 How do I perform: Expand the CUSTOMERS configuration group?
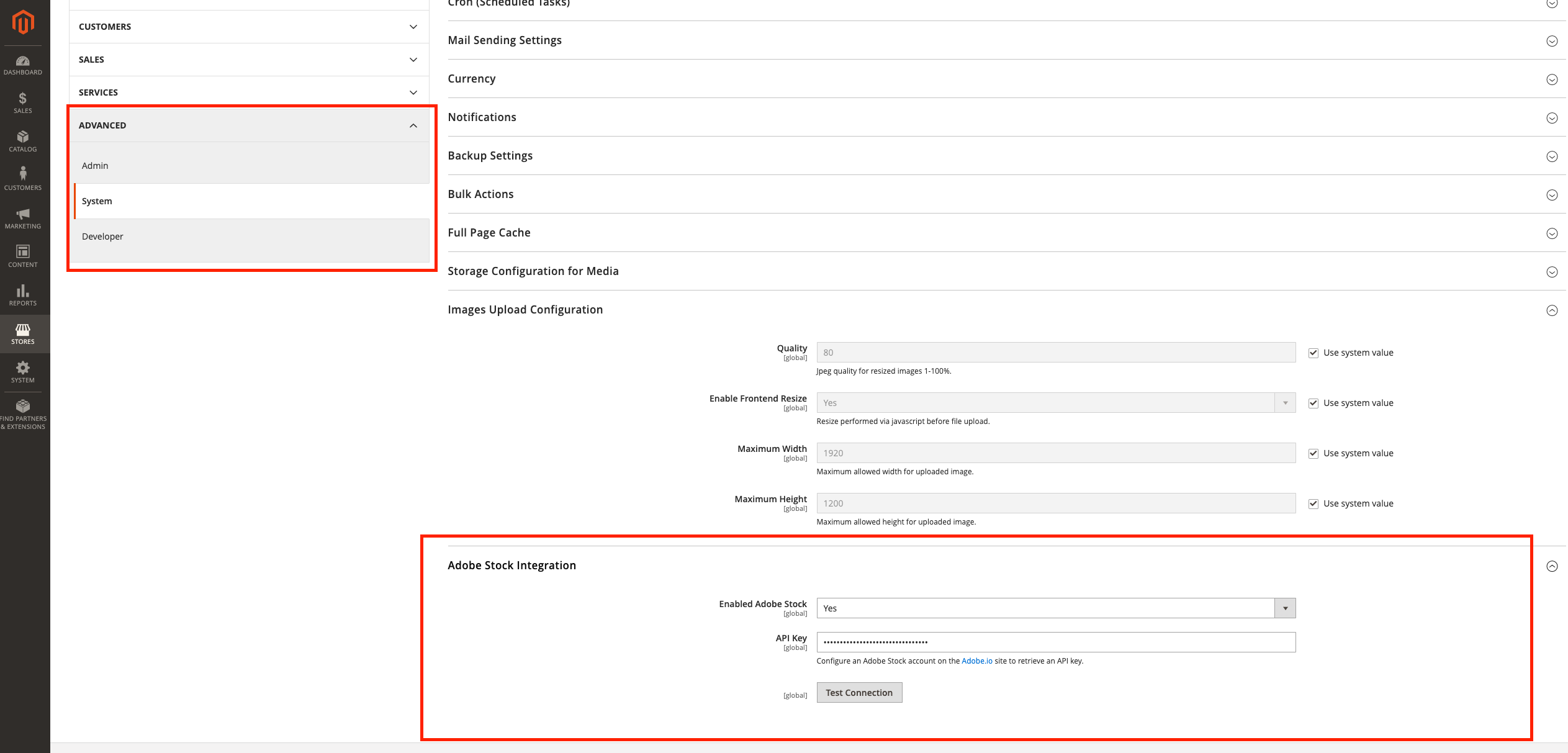coord(248,26)
